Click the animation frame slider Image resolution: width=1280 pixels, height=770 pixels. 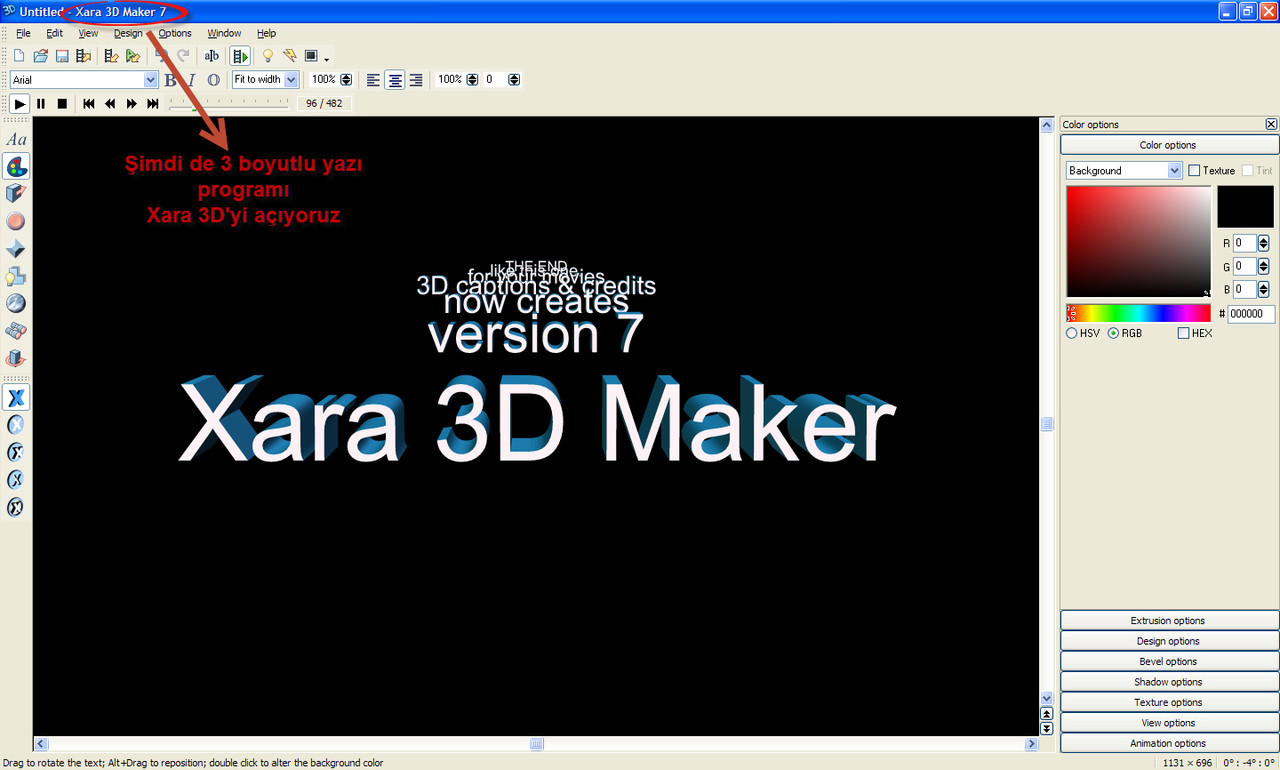(x=229, y=103)
